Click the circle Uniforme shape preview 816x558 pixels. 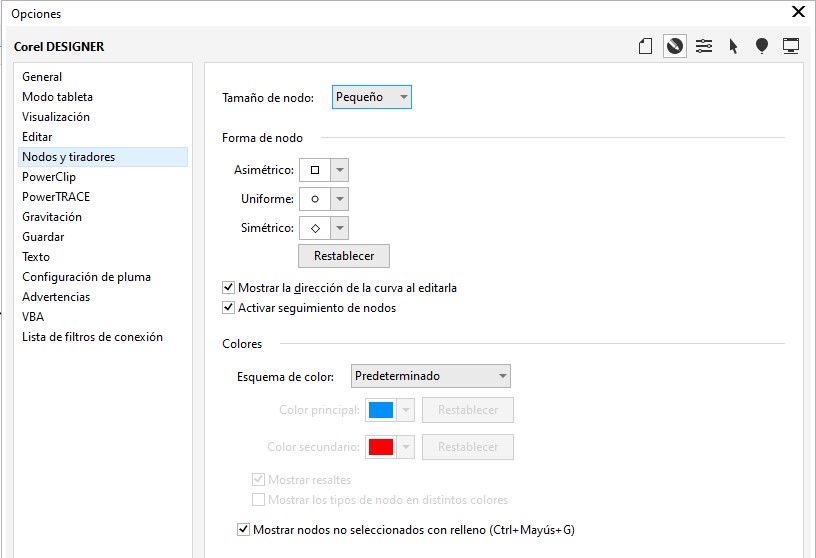click(315, 199)
